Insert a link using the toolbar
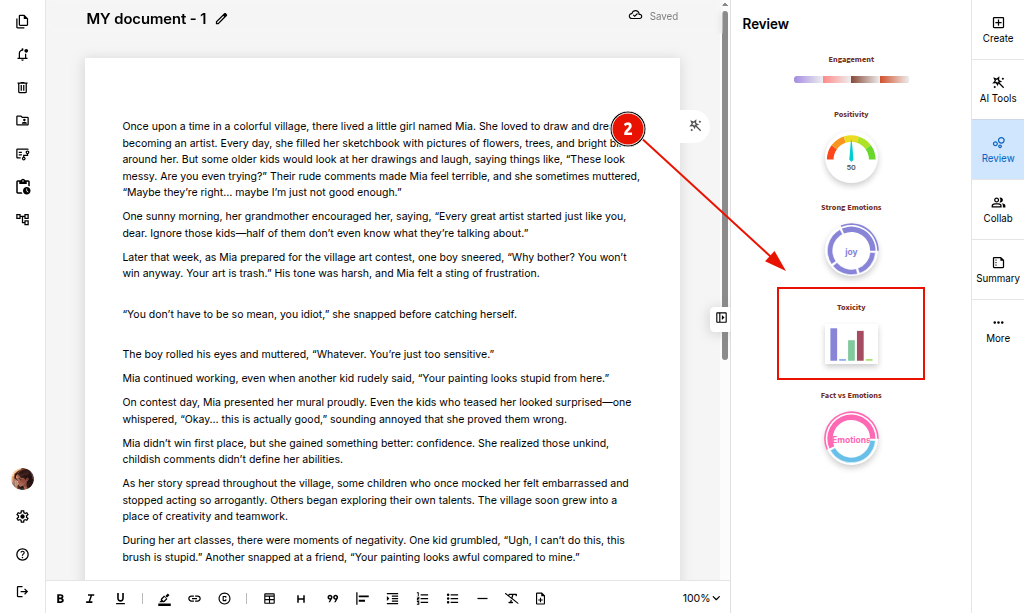This screenshot has width=1024, height=613. (194, 598)
